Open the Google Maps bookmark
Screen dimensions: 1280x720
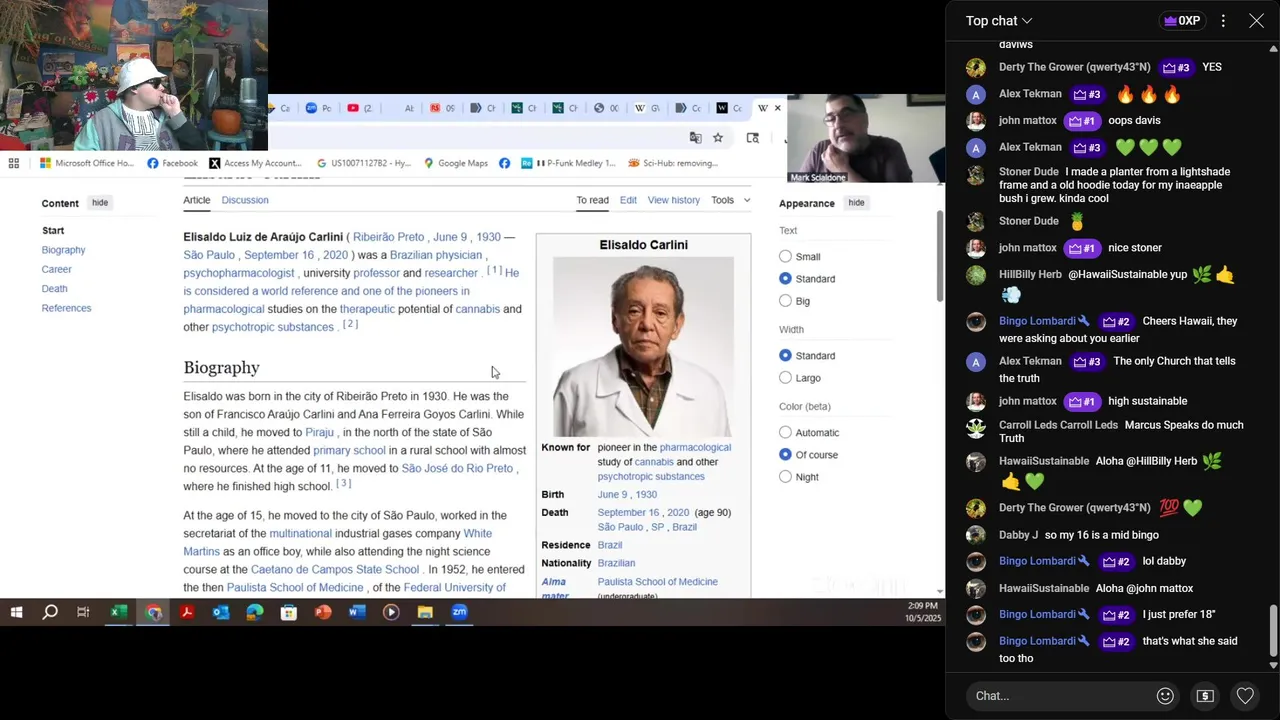pyautogui.click(x=455, y=163)
